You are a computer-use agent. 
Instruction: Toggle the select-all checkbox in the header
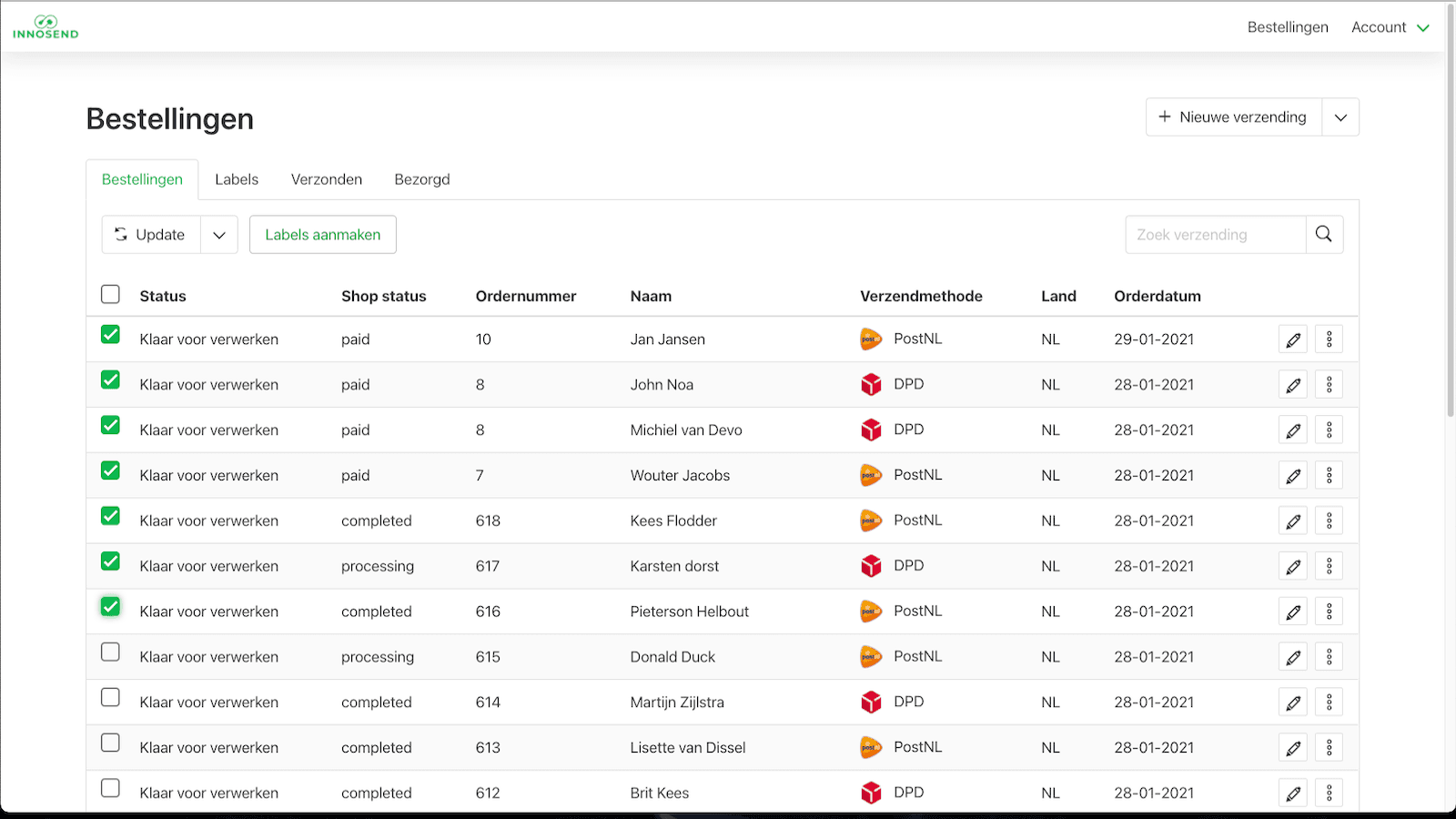click(x=110, y=293)
